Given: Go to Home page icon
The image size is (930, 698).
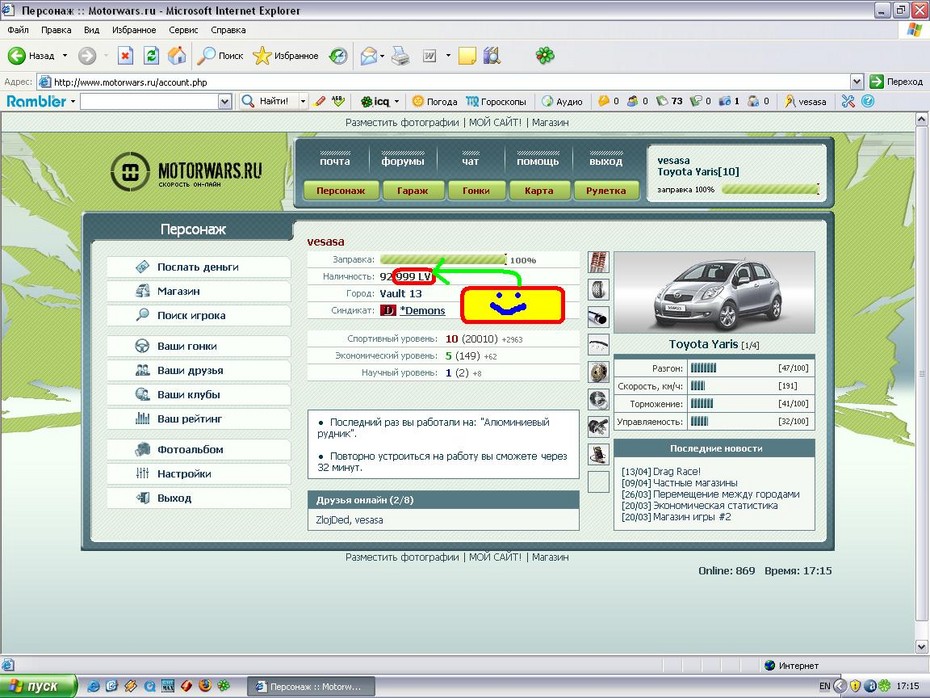Looking at the screenshot, I should (x=177, y=56).
